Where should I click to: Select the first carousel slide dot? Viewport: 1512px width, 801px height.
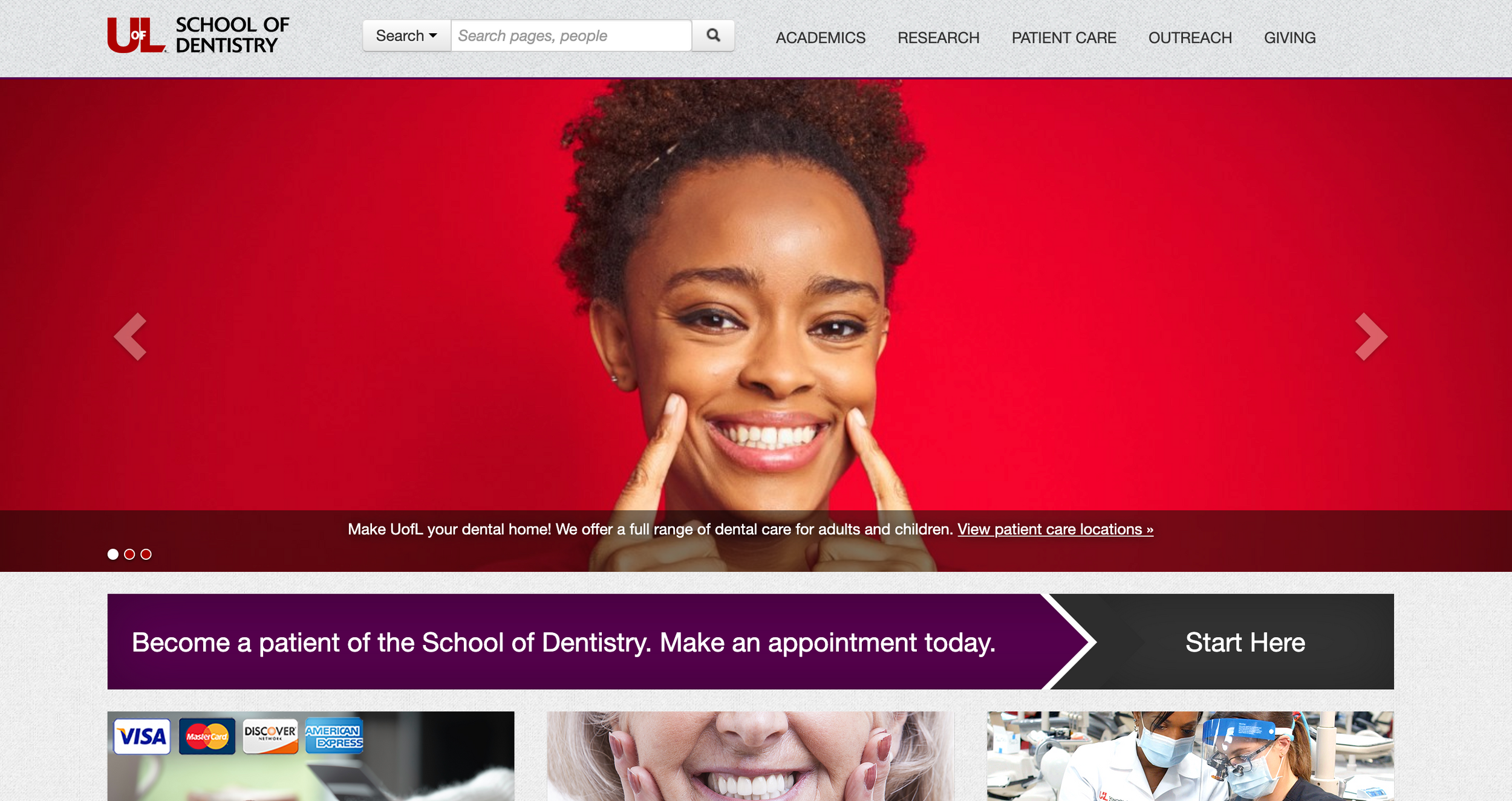click(113, 554)
